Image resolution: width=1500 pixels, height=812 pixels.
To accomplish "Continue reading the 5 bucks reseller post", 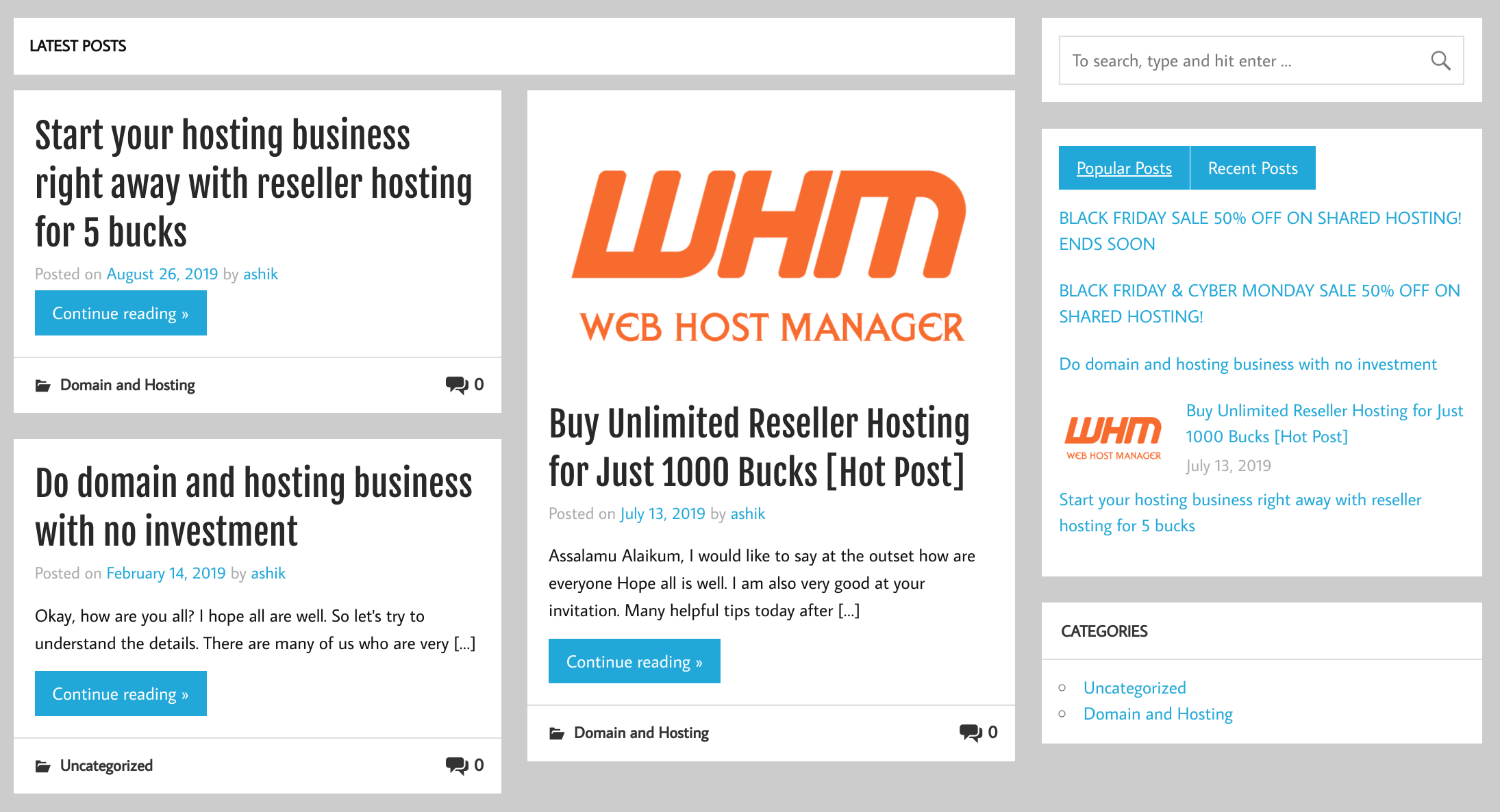I will point(121,313).
